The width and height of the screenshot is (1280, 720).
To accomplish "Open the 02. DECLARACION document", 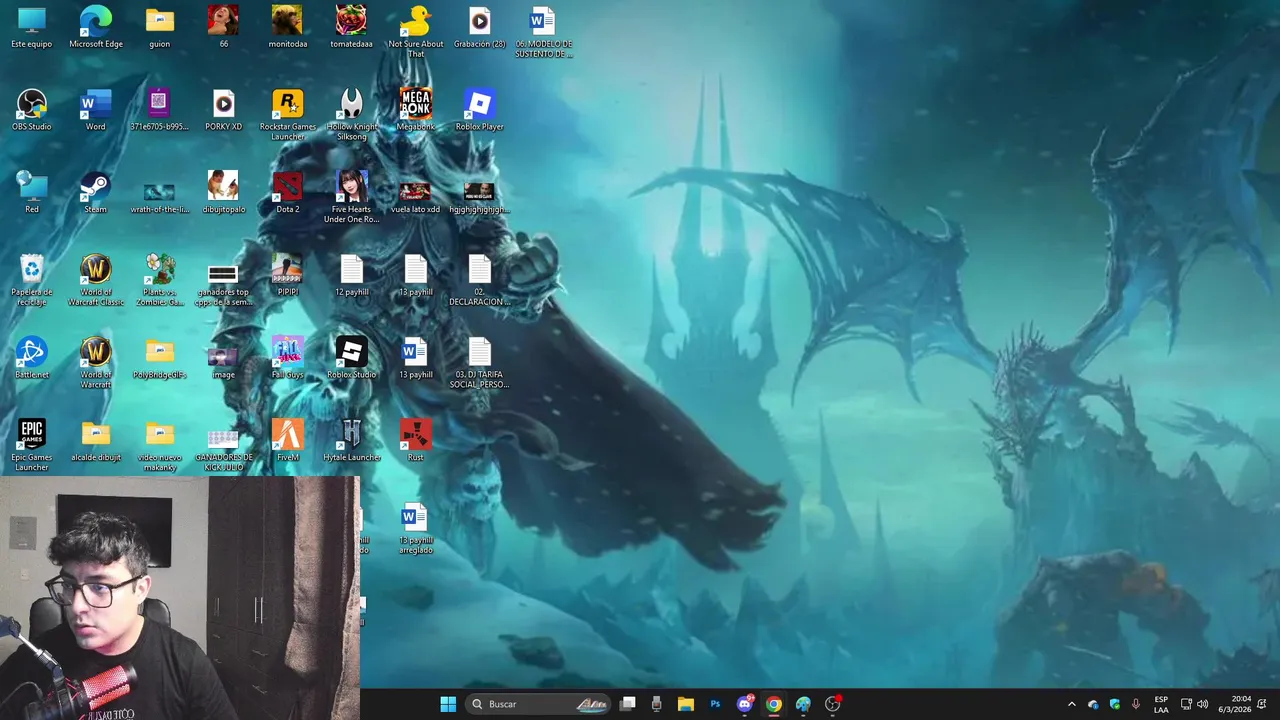I will click(480, 280).
